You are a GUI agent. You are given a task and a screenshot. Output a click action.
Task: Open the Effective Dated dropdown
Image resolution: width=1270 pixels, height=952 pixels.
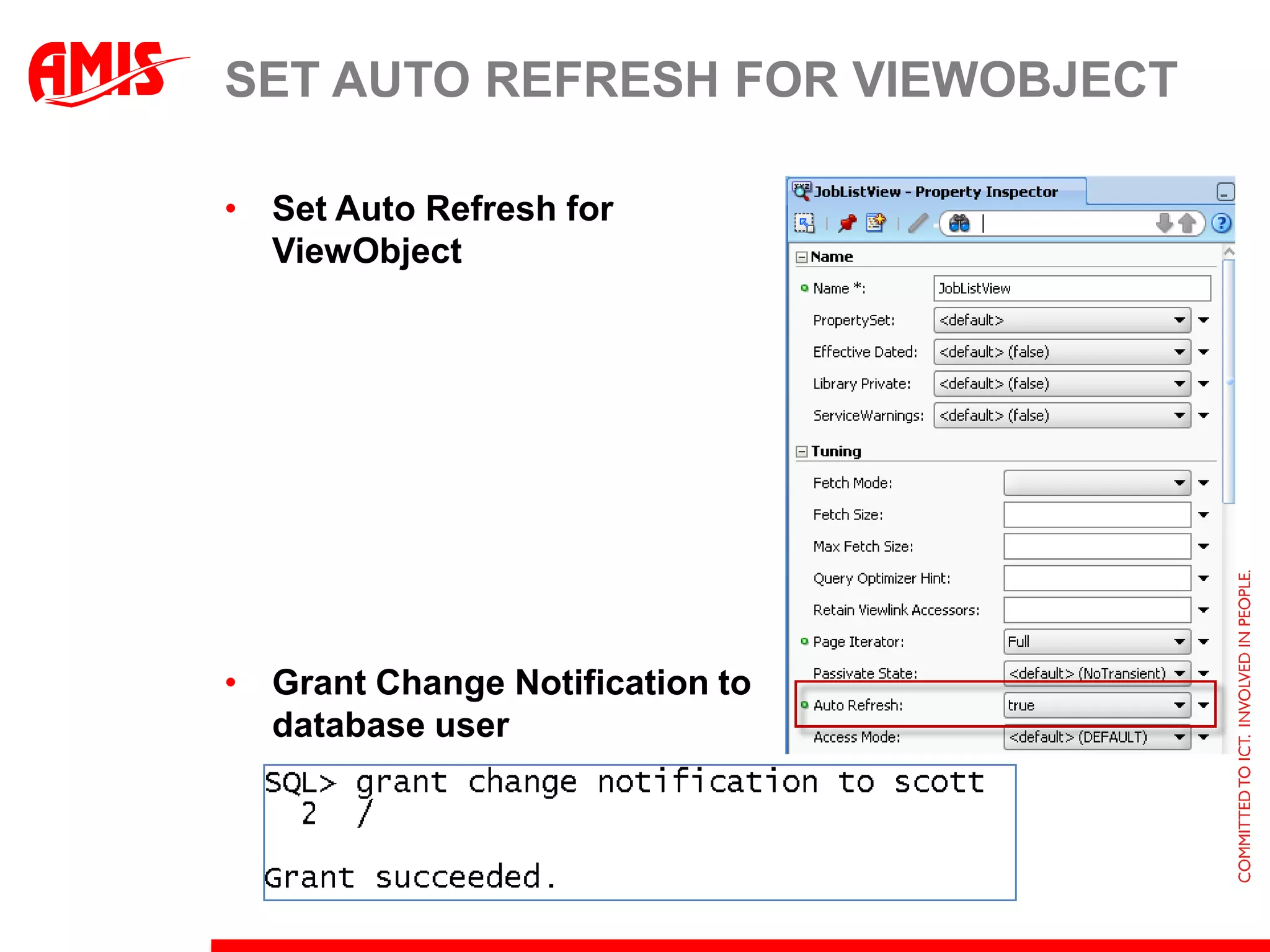[1062, 352]
